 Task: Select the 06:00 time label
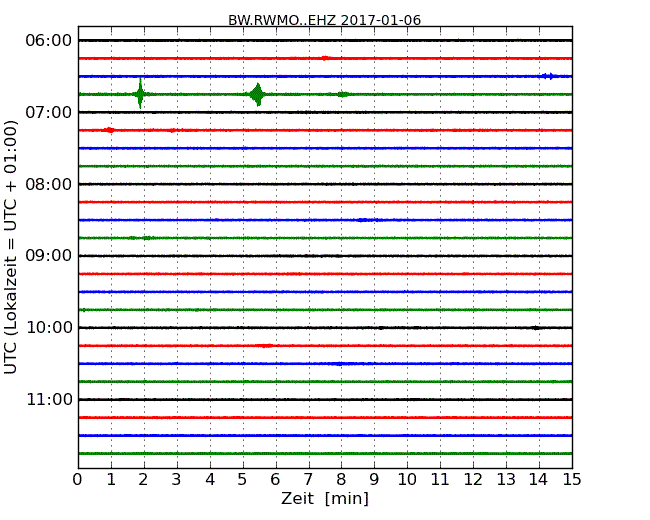(49, 41)
